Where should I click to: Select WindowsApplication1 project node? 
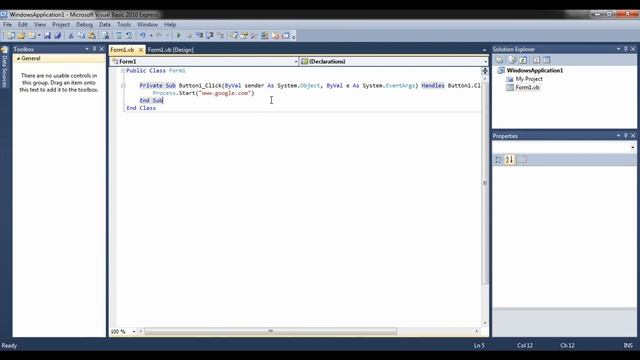click(535, 70)
